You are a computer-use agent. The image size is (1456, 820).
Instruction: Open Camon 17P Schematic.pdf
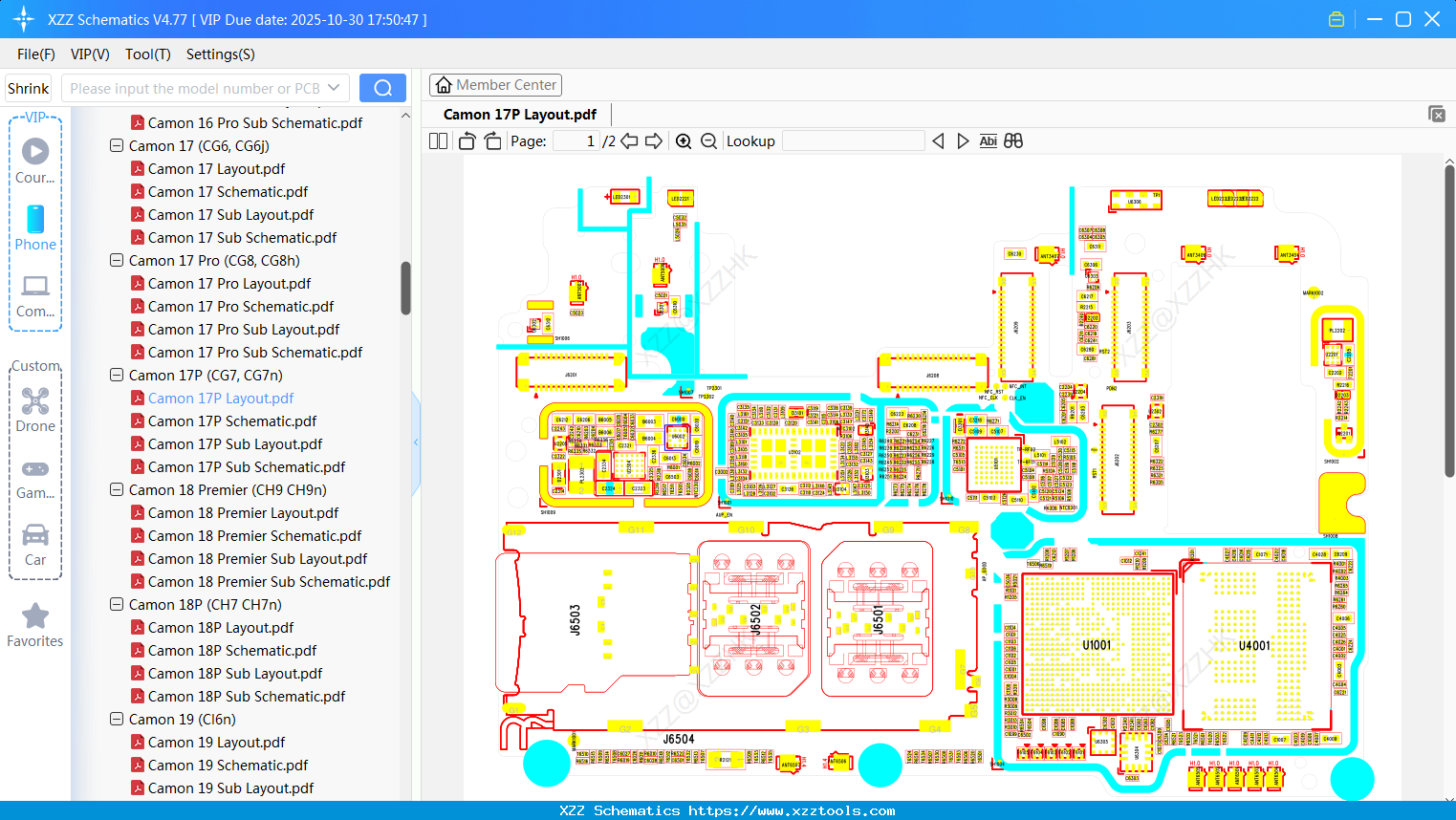(232, 421)
